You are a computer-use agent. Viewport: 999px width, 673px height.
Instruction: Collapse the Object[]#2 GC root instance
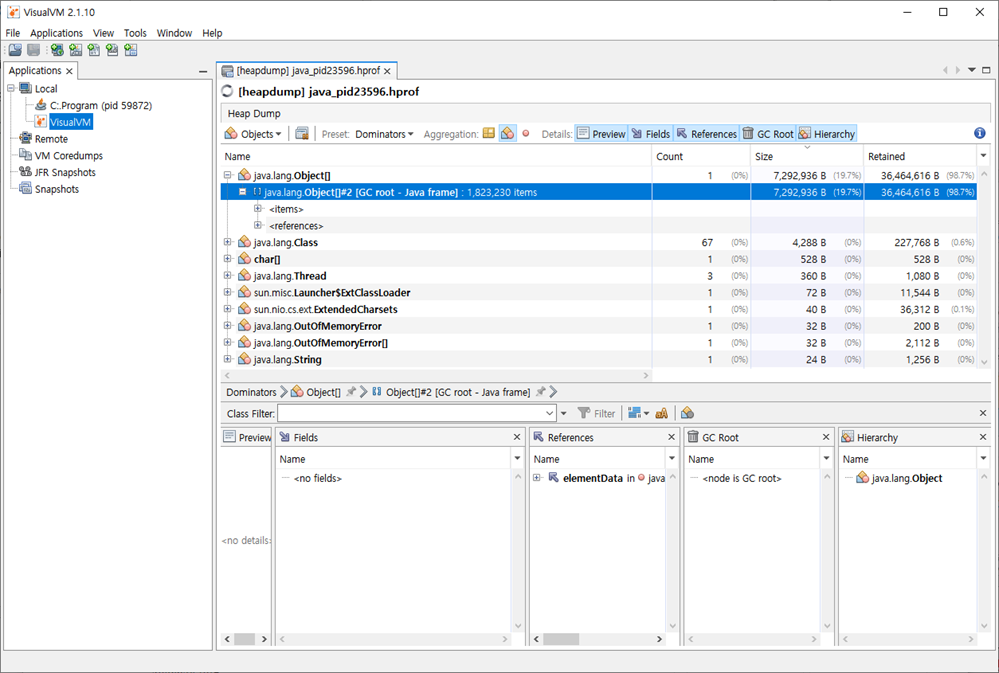(243, 192)
